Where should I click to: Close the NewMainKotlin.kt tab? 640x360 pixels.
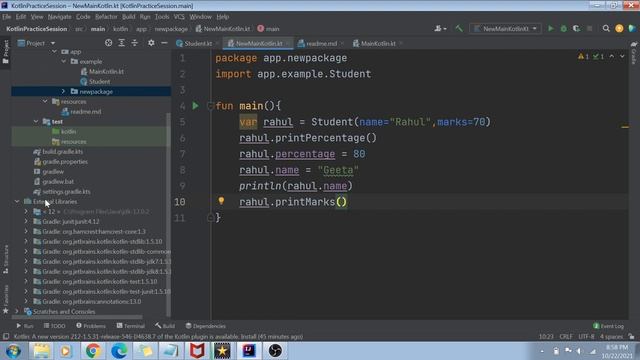click(x=288, y=43)
